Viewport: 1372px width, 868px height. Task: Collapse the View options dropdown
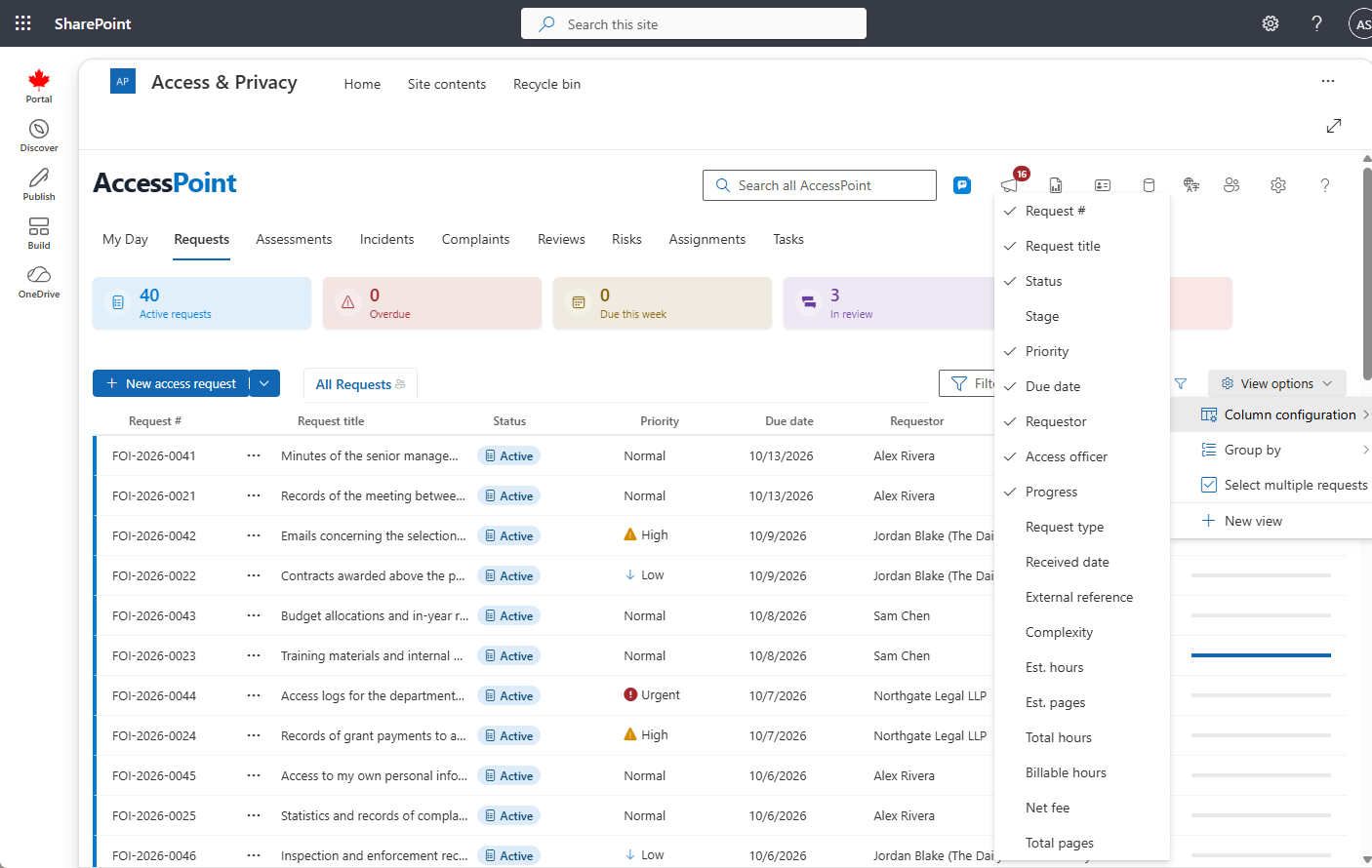[x=1277, y=383]
